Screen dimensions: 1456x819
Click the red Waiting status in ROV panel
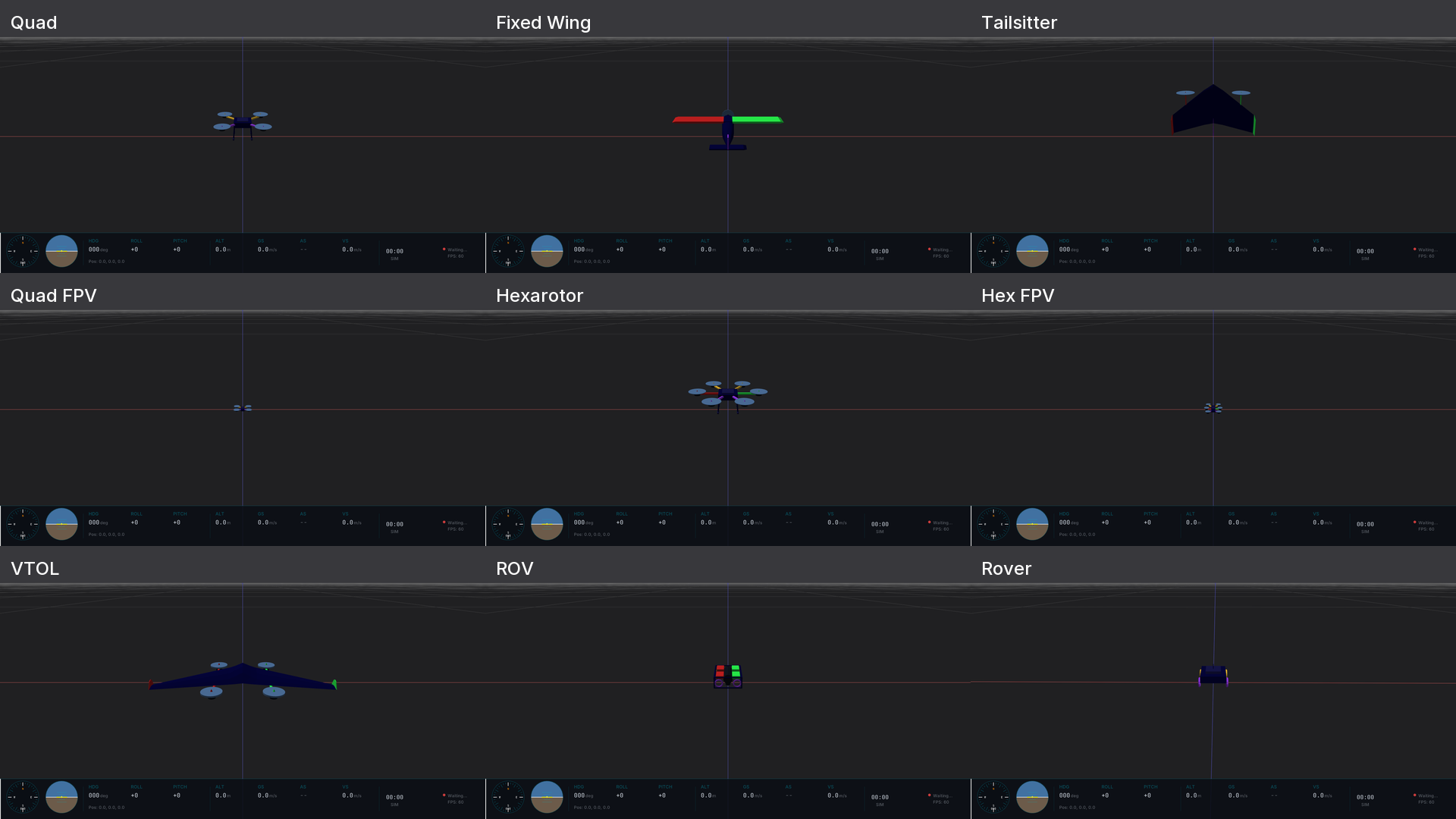940,795
